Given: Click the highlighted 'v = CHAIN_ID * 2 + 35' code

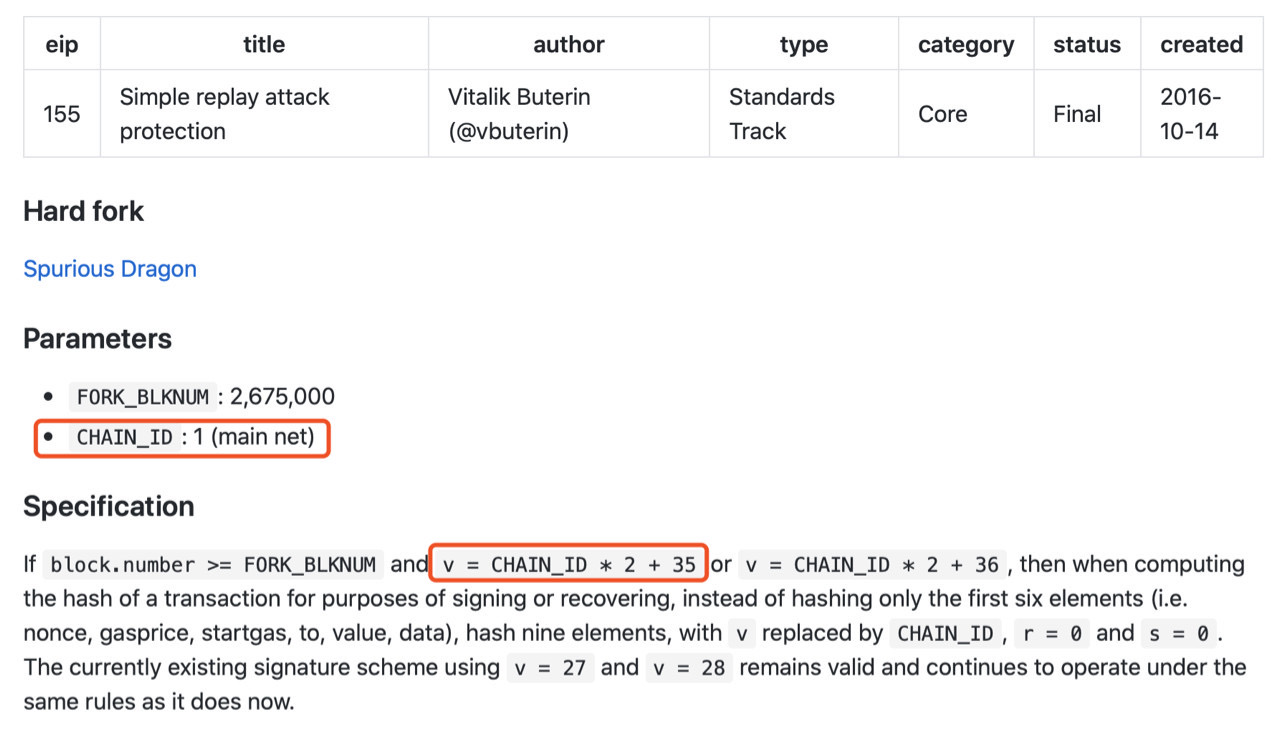Looking at the screenshot, I should 569,564.
